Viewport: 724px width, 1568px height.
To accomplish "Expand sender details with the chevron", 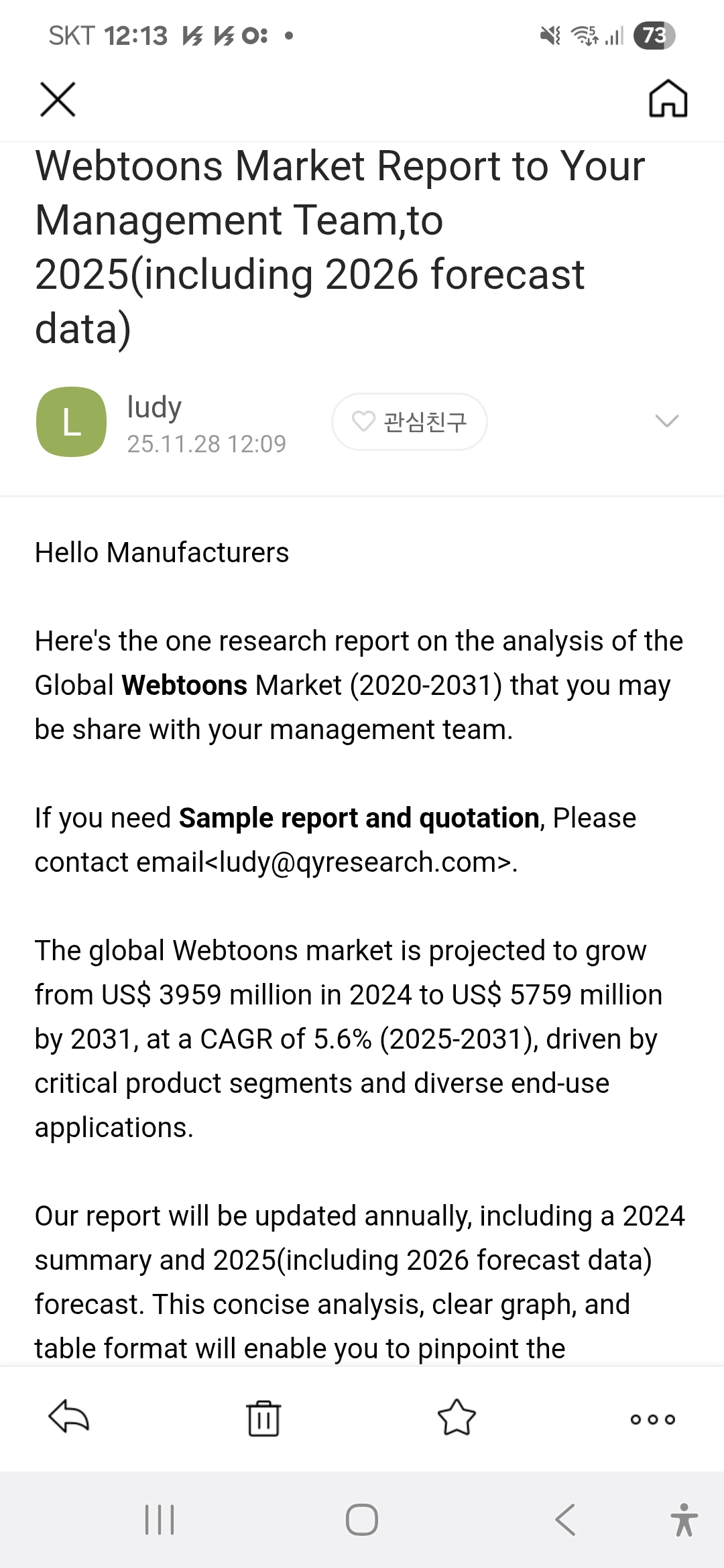I will coord(666,421).
